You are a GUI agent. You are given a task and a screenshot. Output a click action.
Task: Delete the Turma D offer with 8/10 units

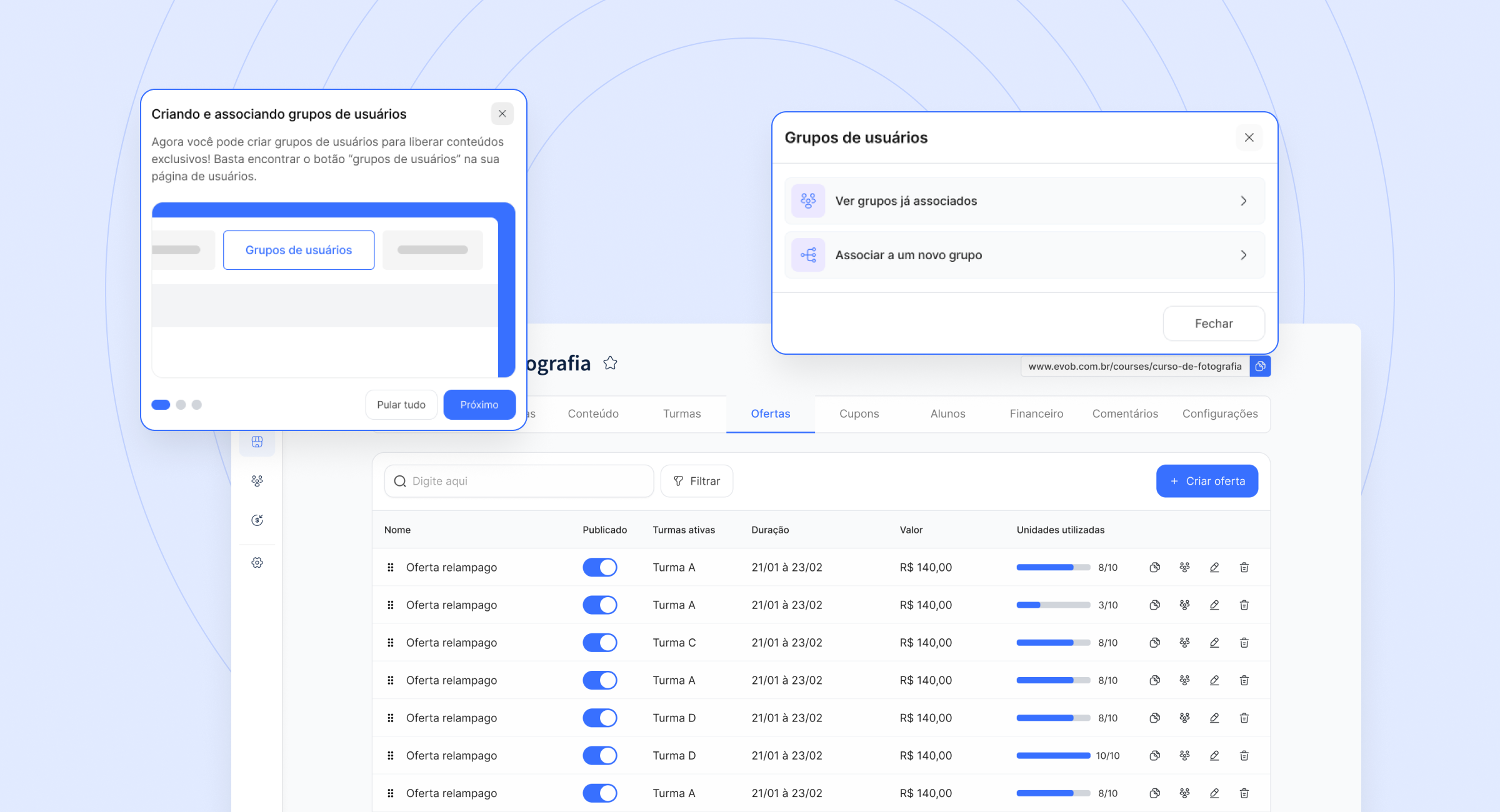click(1244, 718)
